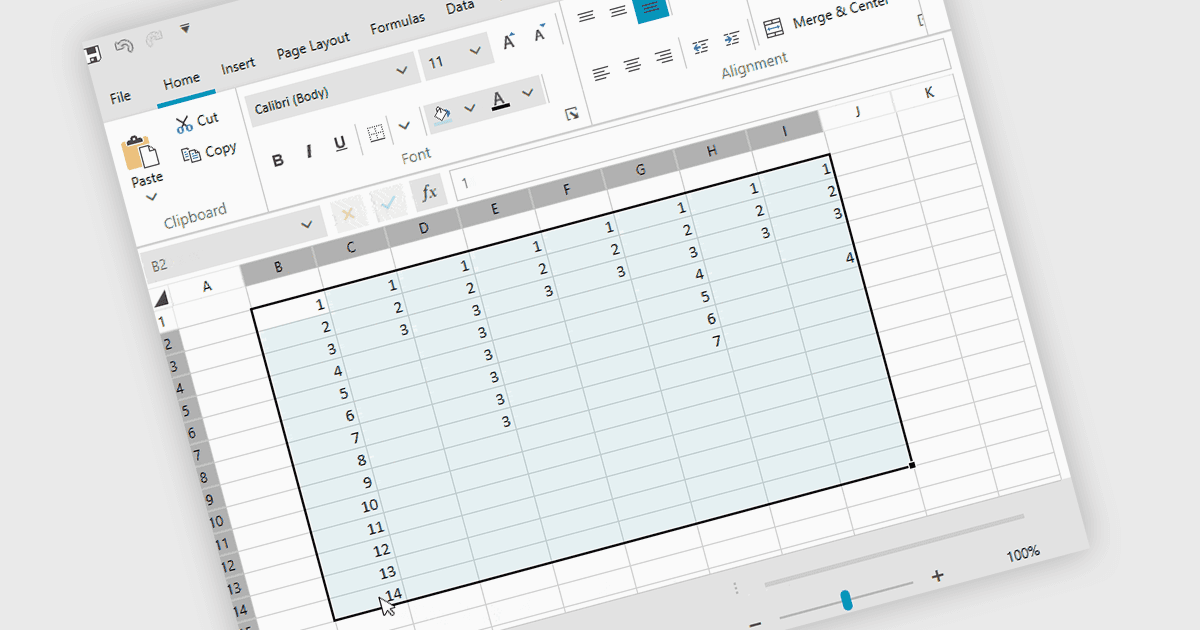Select column K header
Image resolution: width=1200 pixels, height=630 pixels.
point(929,92)
